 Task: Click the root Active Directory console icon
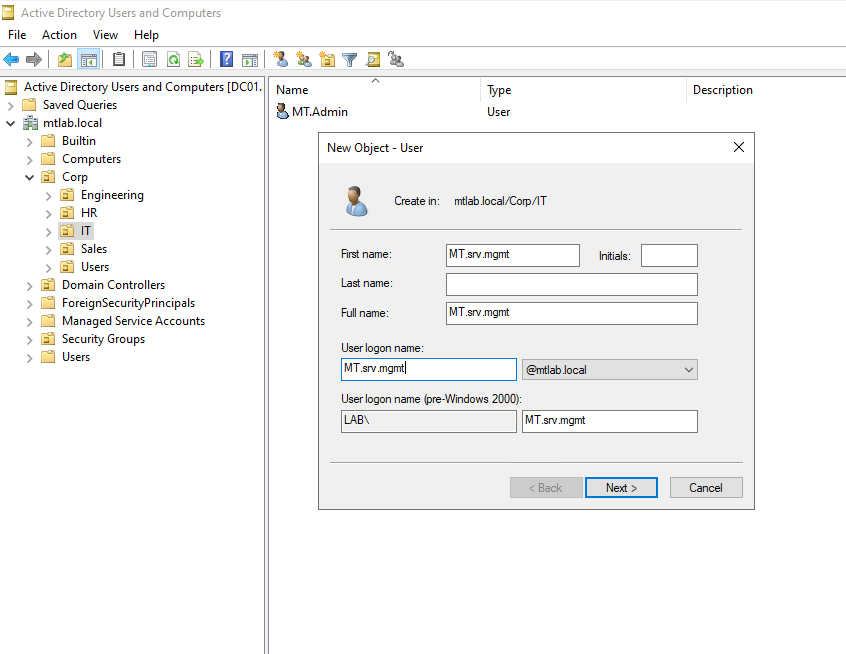coord(11,87)
